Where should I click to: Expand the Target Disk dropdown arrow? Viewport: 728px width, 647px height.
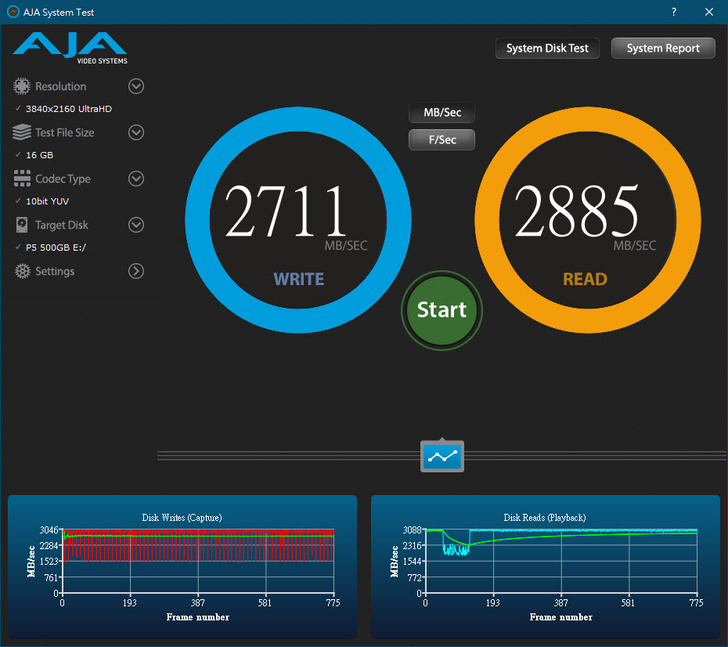pos(136,225)
